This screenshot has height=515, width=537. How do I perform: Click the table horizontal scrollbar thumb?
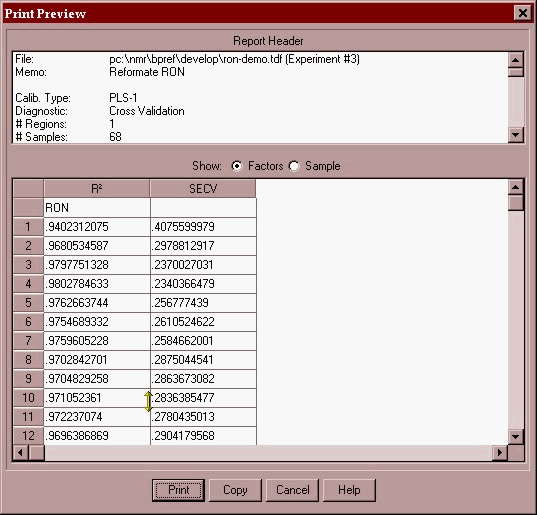(x=36, y=453)
